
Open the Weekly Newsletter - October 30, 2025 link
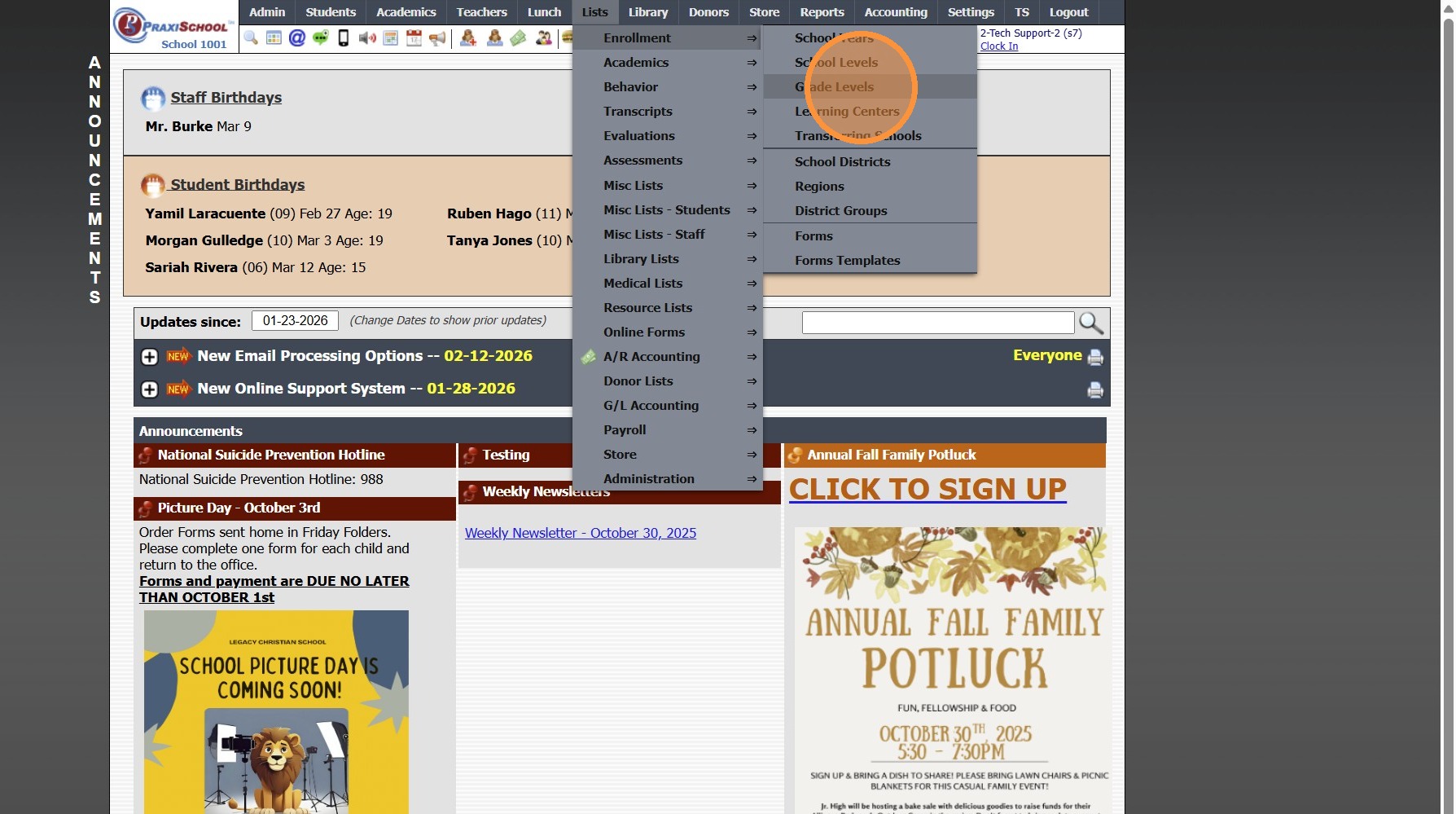[581, 533]
